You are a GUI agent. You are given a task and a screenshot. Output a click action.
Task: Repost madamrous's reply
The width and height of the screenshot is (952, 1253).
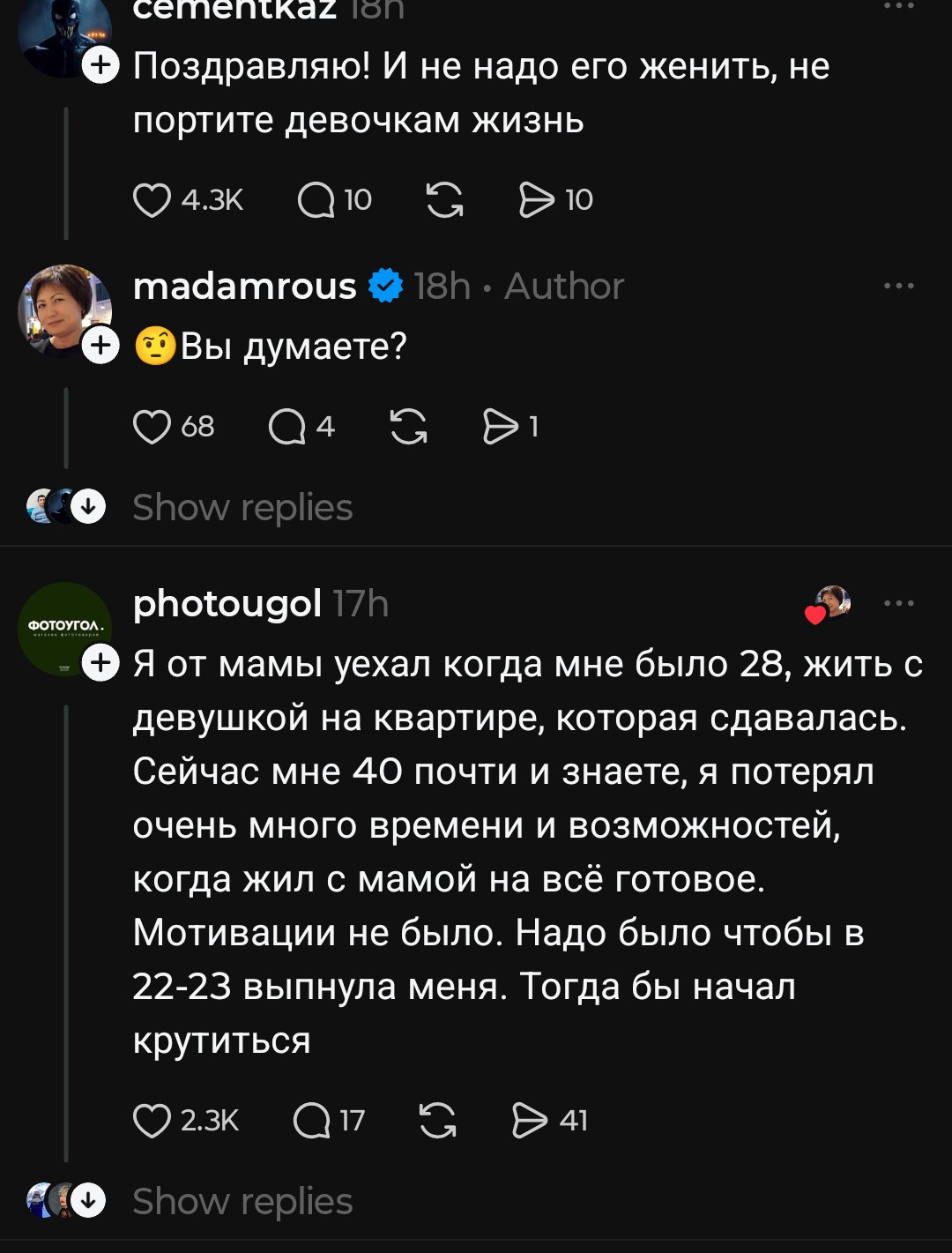[408, 427]
